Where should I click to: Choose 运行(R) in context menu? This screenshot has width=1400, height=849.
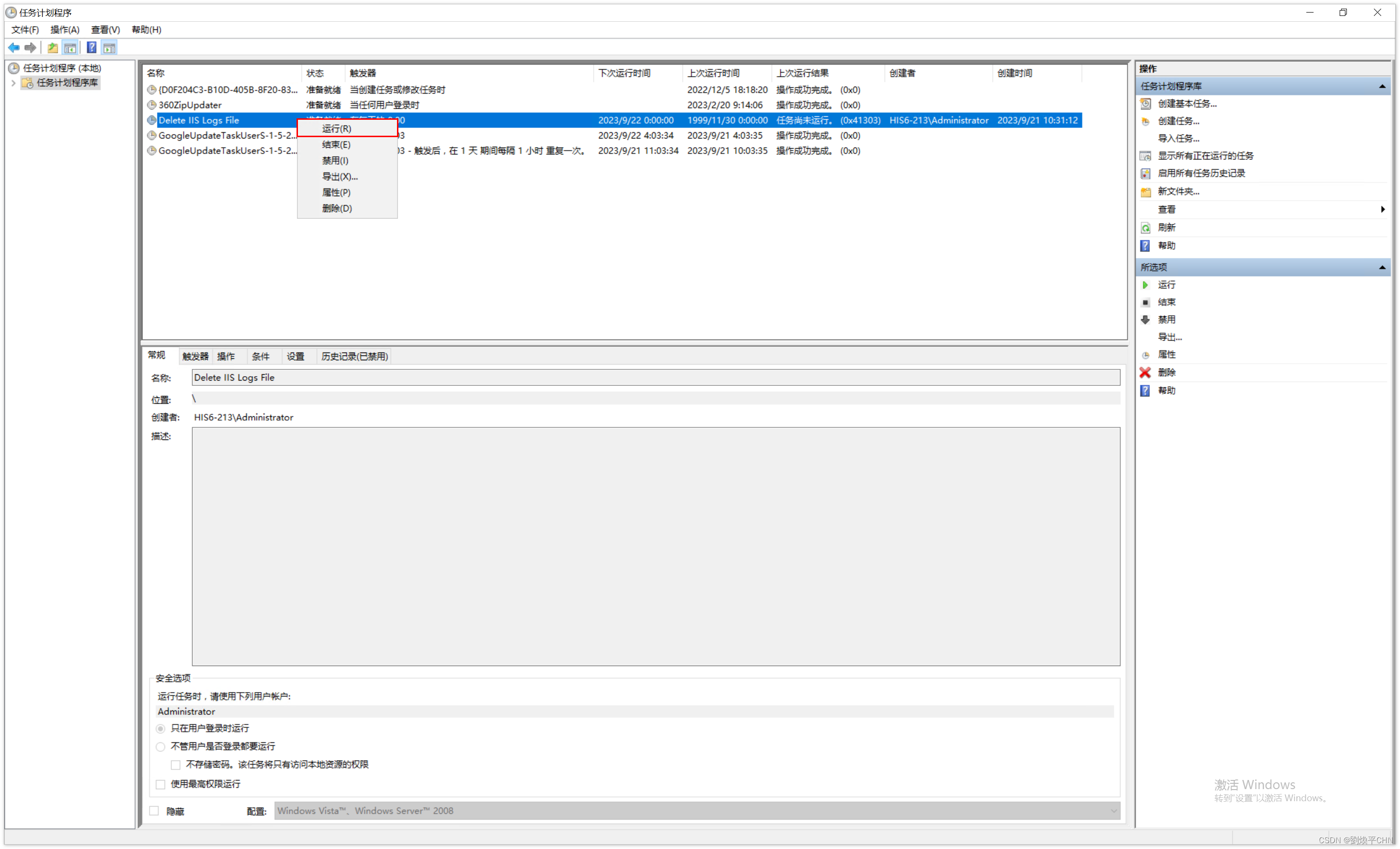pyautogui.click(x=347, y=128)
